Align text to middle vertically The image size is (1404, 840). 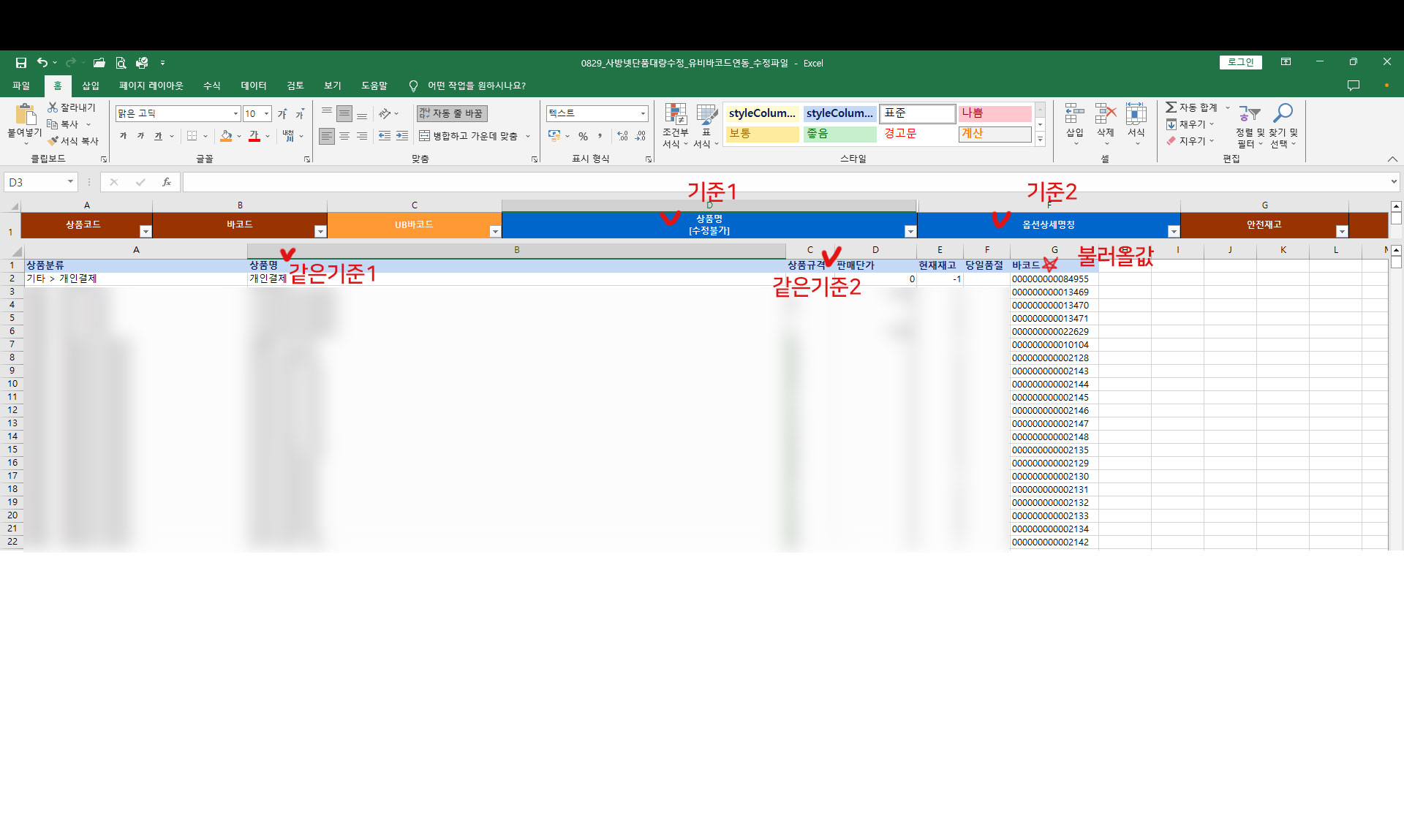coord(344,113)
